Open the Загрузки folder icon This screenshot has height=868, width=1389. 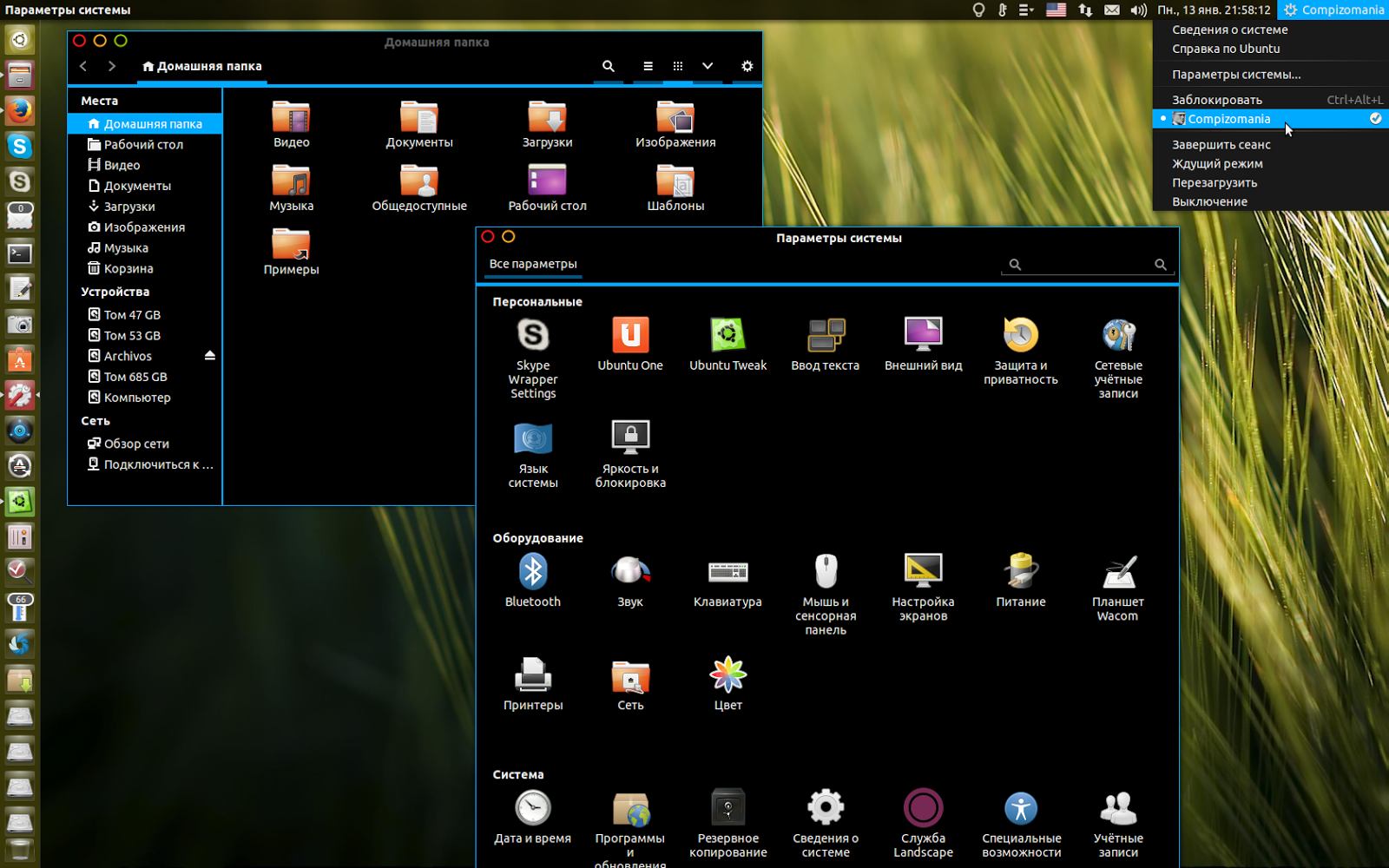[x=547, y=124]
